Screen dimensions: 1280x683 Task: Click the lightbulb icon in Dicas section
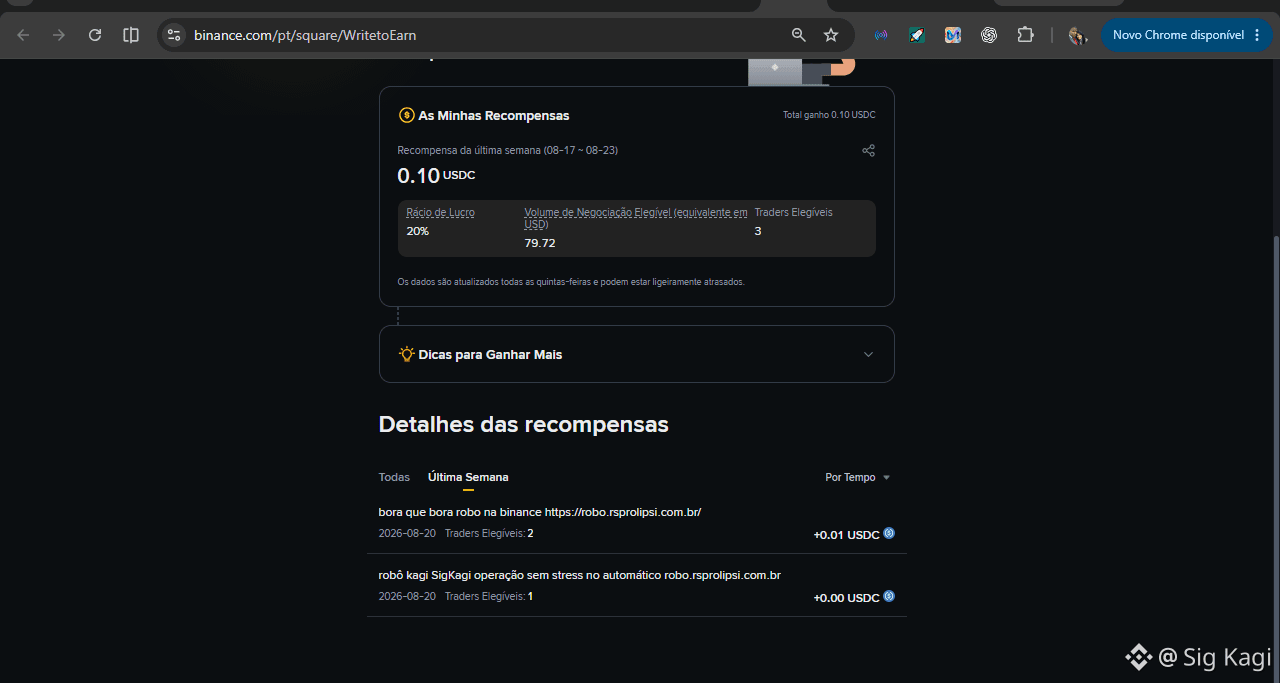click(x=406, y=354)
